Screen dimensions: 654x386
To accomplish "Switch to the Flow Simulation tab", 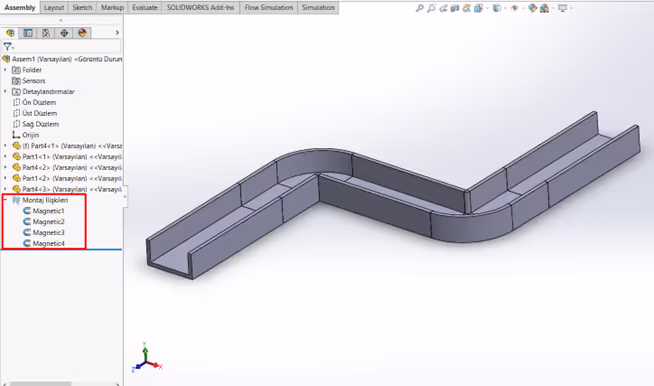I will click(x=269, y=8).
